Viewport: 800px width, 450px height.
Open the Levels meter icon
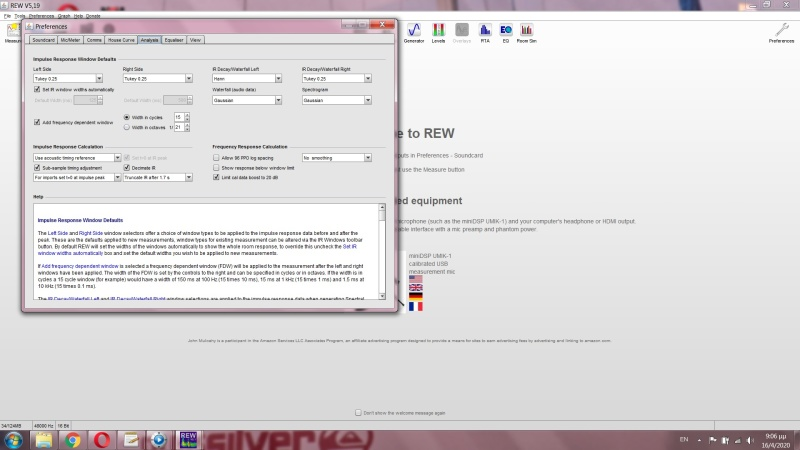point(438,32)
